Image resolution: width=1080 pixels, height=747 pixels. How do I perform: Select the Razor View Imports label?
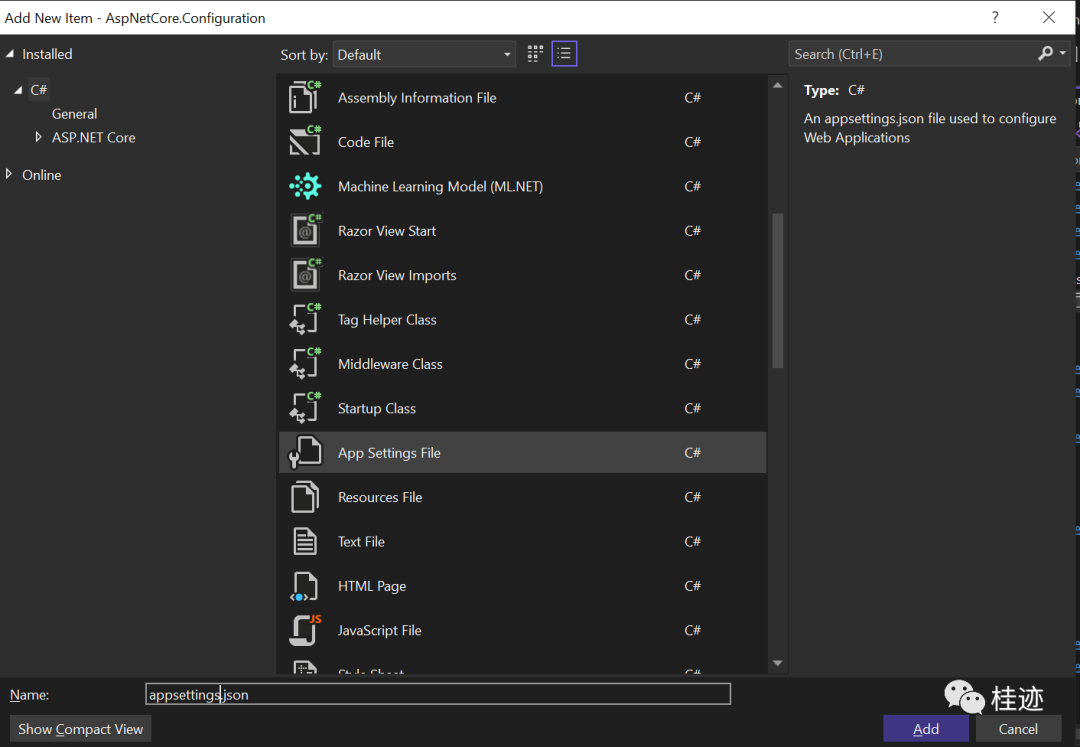pos(397,275)
